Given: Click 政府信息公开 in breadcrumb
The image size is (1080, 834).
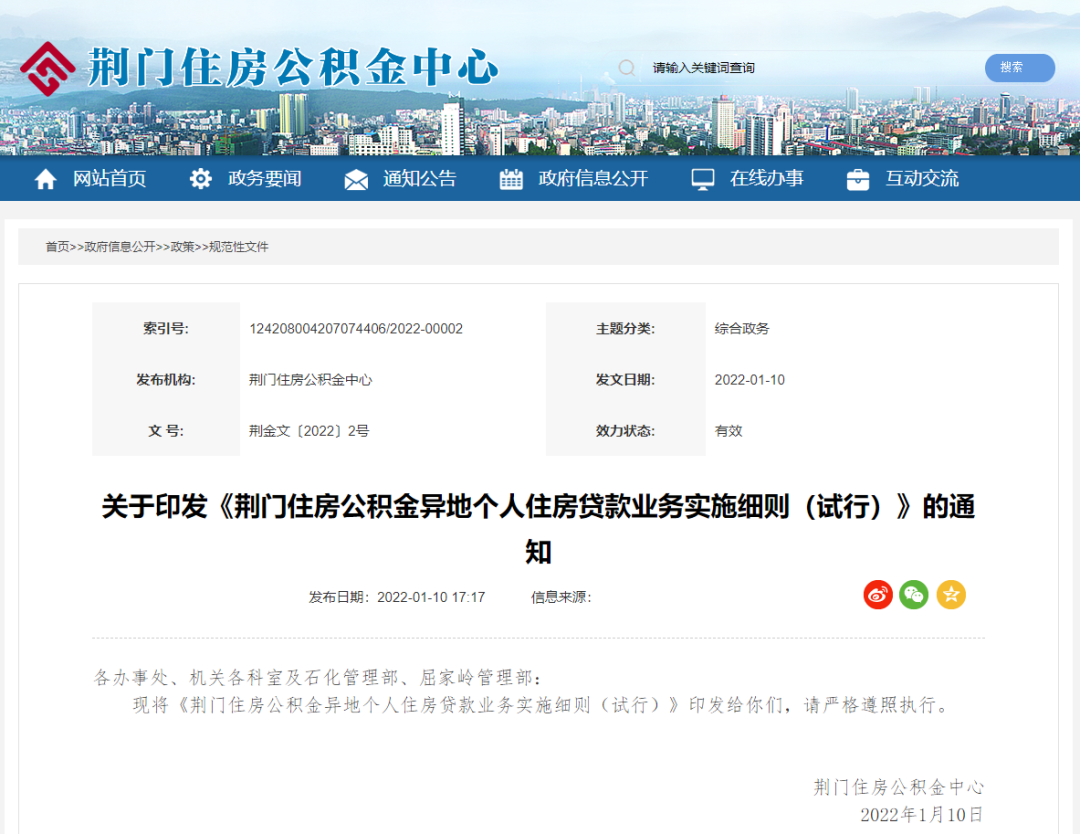Looking at the screenshot, I should pos(120,247).
